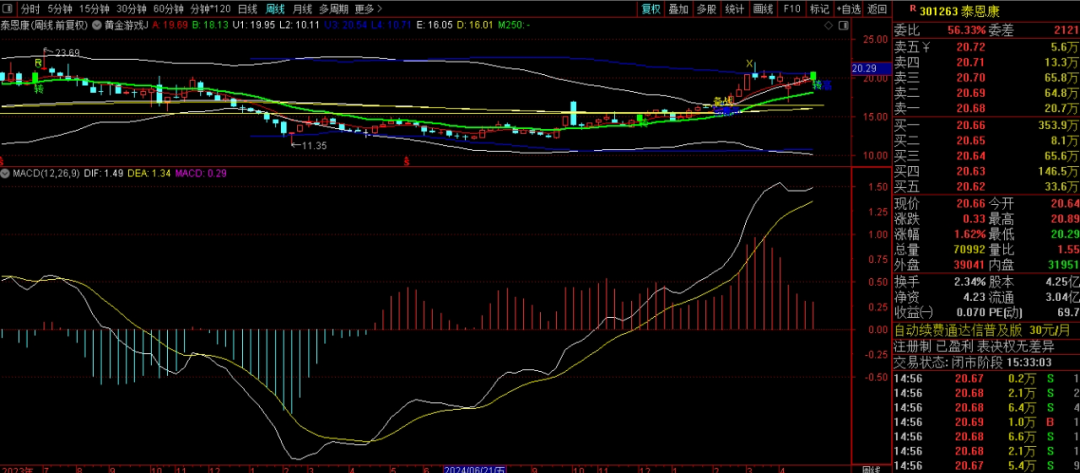This screenshot has height=473, width=1080.
Task: Select the 买二 20.65 order row
Action: pos(986,140)
